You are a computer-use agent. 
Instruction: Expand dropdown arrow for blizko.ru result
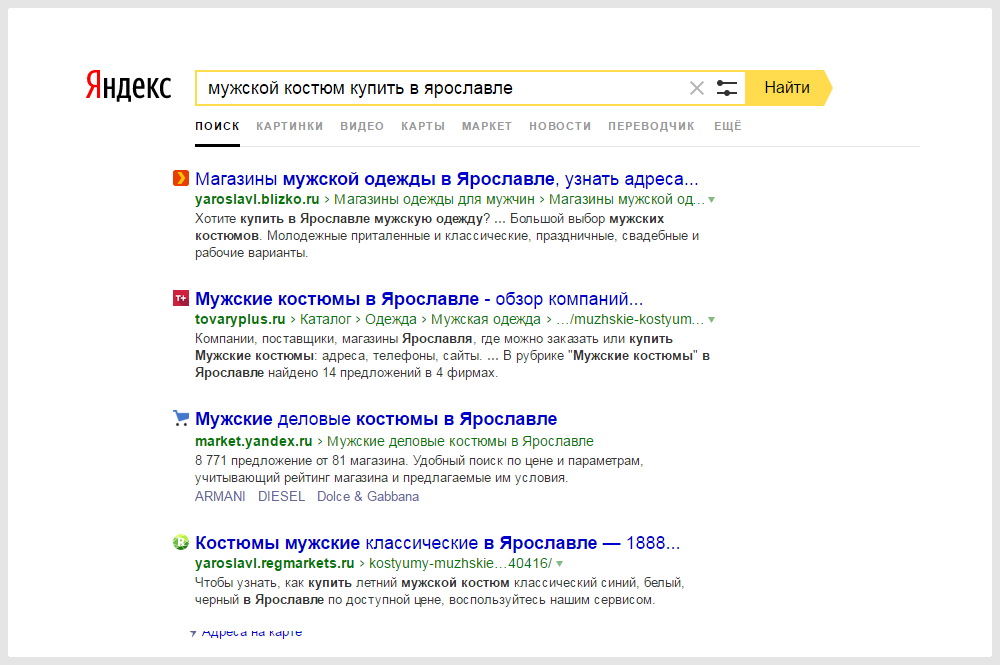[x=712, y=200]
